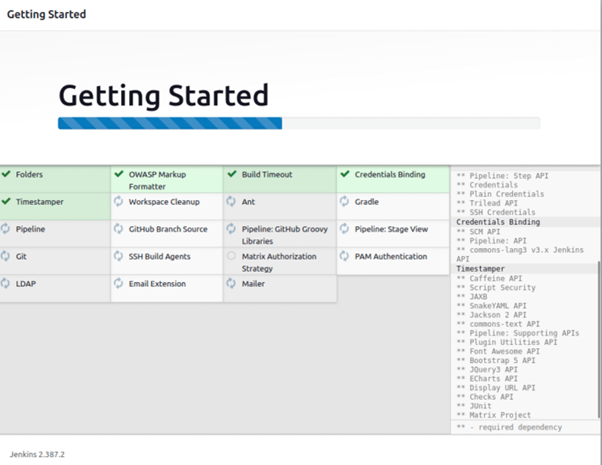Select the GitHub Branch Source plugin tile
This screenshot has width=602, height=465.
[x=166, y=229]
